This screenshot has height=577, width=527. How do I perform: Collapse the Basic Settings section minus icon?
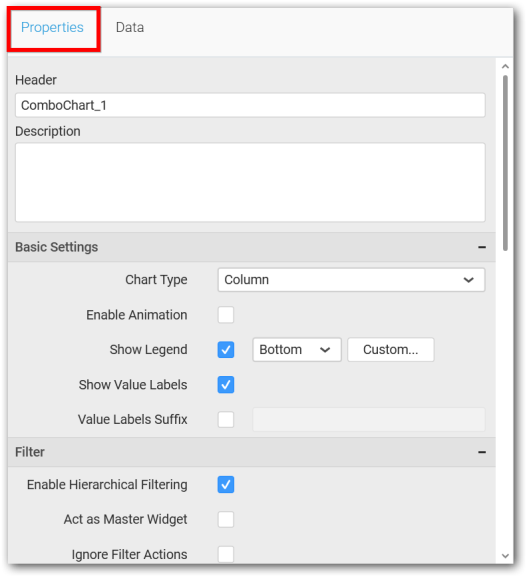pyautogui.click(x=482, y=247)
